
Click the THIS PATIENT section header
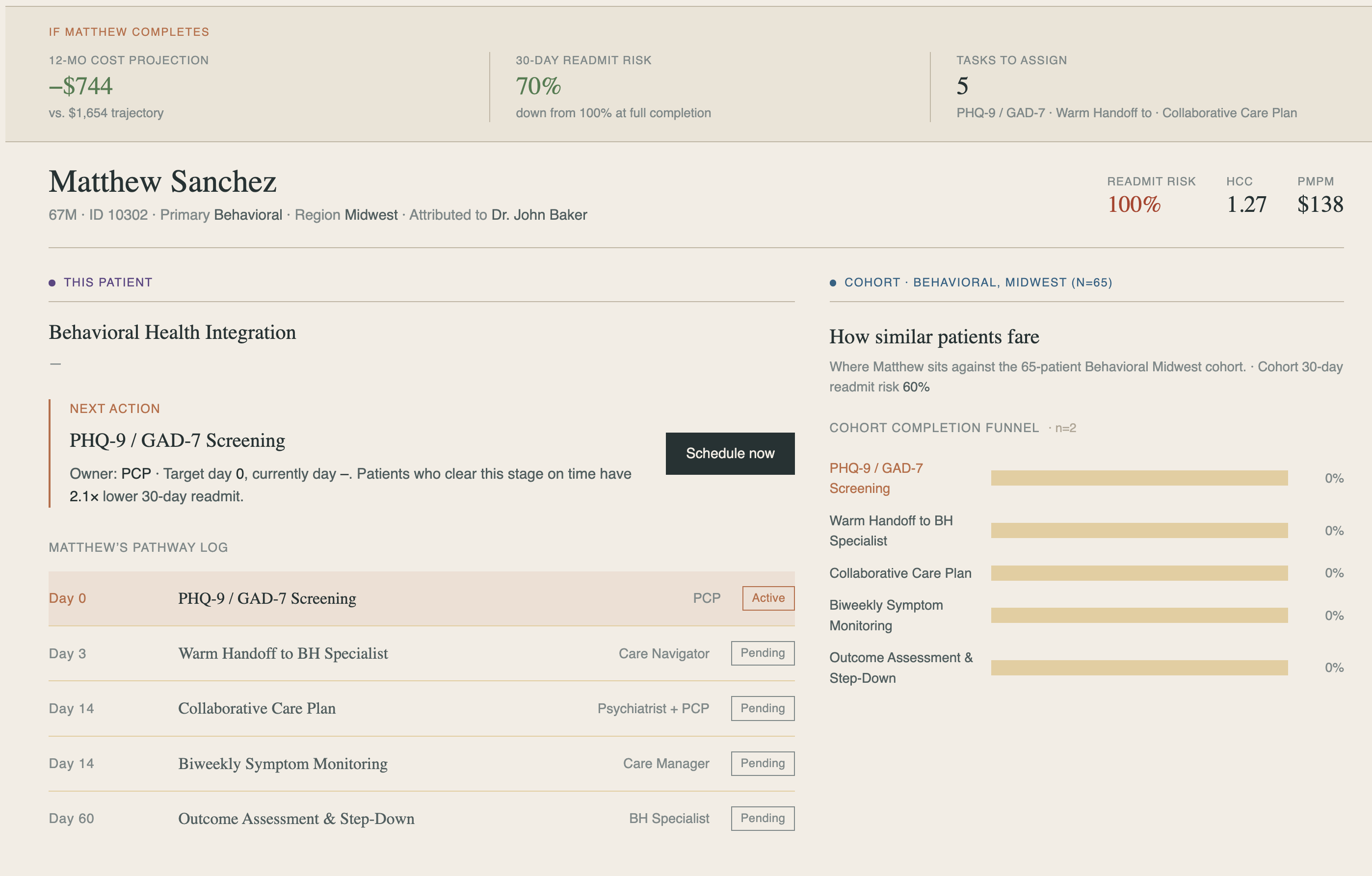(x=107, y=283)
